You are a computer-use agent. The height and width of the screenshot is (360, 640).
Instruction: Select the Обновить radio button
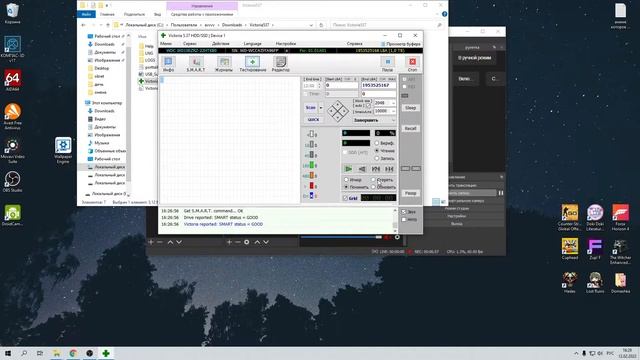pyautogui.click(x=373, y=187)
